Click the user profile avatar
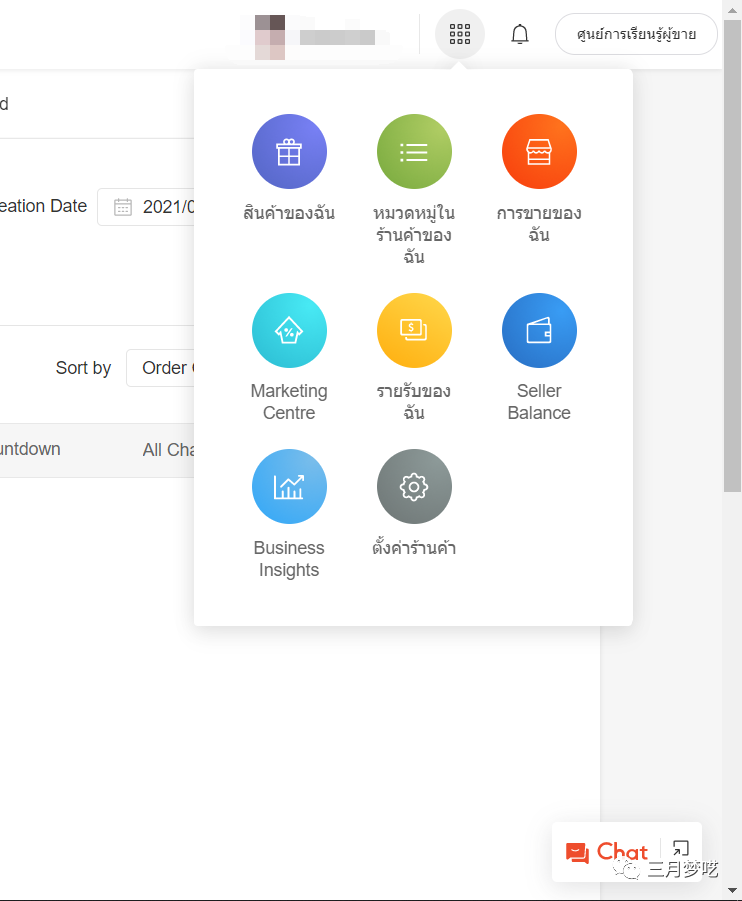Viewport: 742px width, 901px height. [270, 37]
